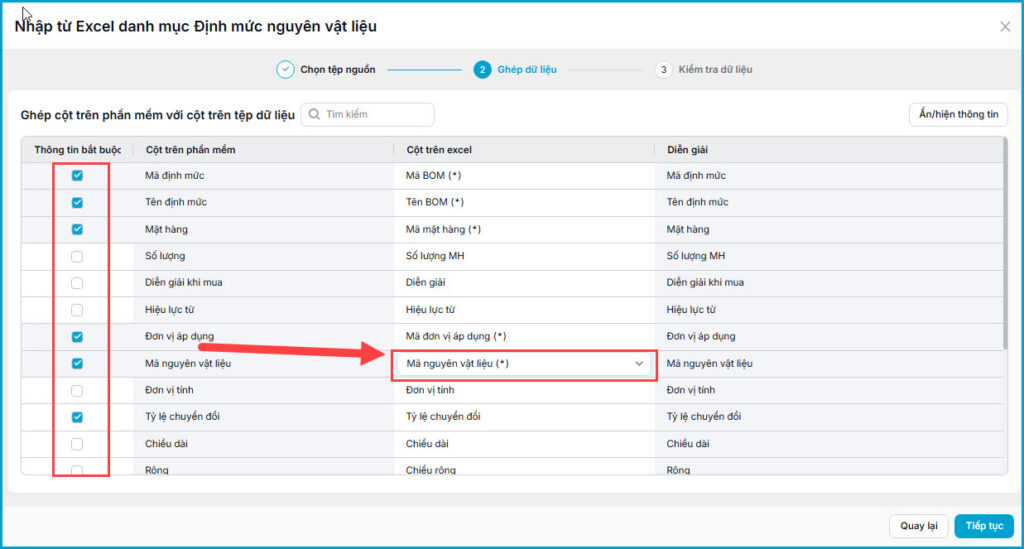
Task: Go to the Chọn tệp nguồn step
Action: tap(326, 69)
